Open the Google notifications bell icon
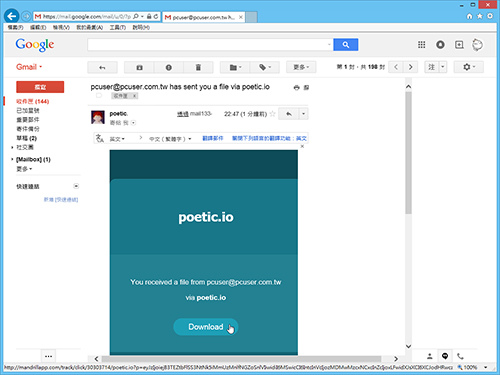This screenshot has width=500, height=375. (440, 45)
